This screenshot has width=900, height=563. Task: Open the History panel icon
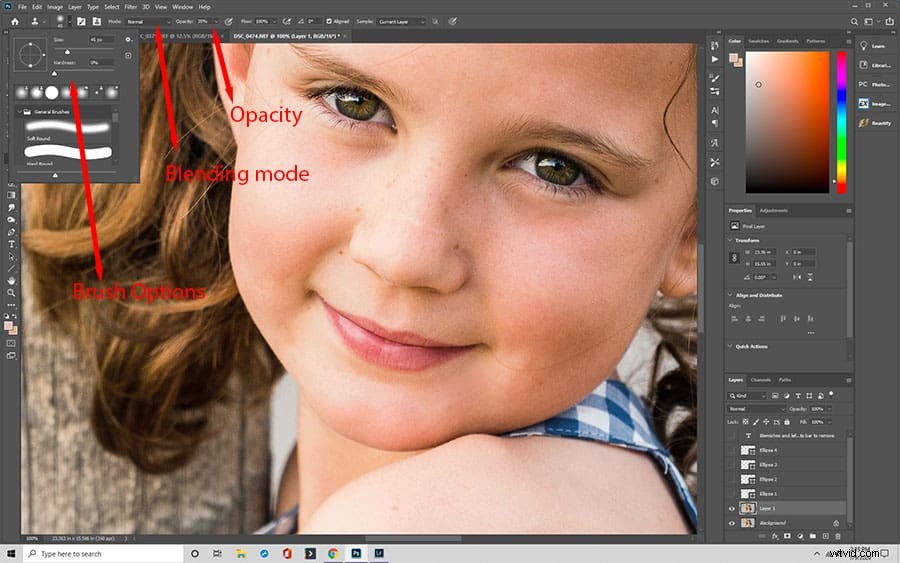pos(715,45)
